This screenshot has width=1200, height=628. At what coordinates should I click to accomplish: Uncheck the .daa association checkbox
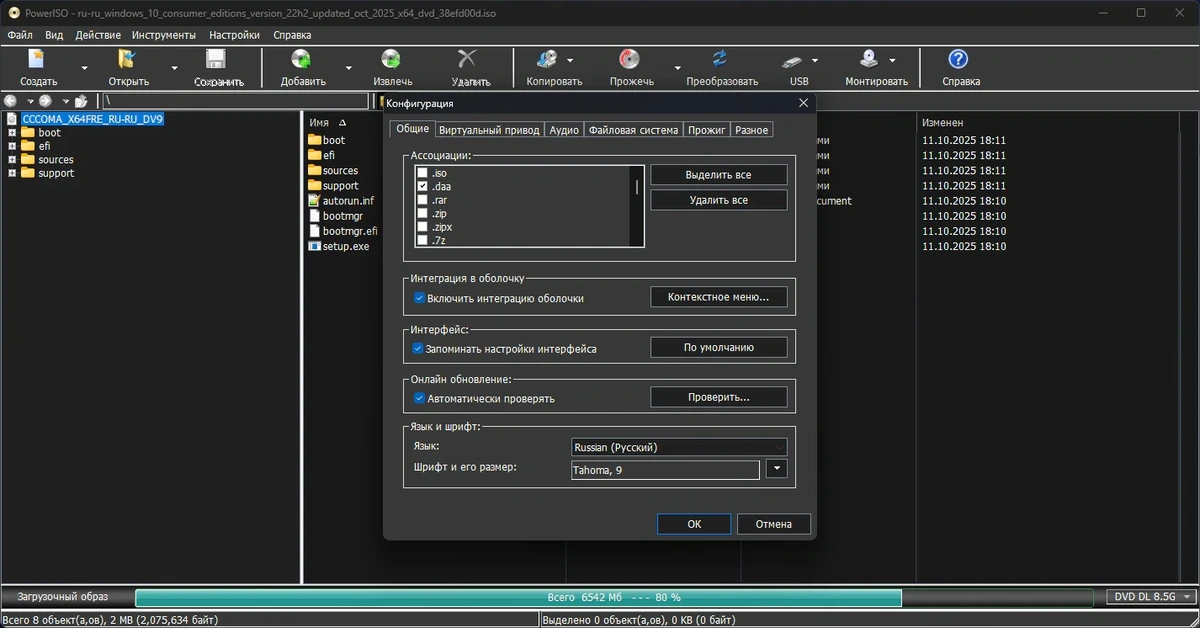[422, 186]
